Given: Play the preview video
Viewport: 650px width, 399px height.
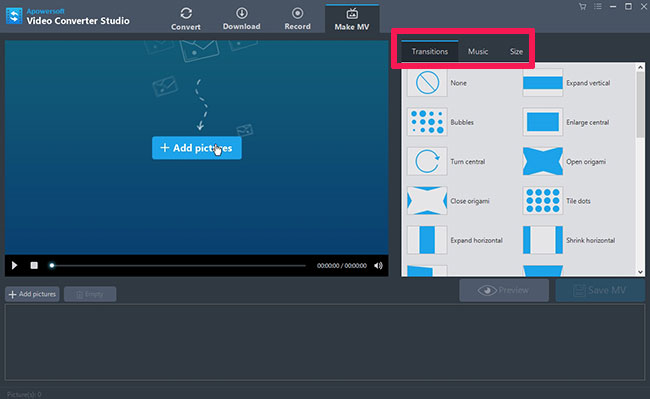Looking at the screenshot, I should coord(15,265).
